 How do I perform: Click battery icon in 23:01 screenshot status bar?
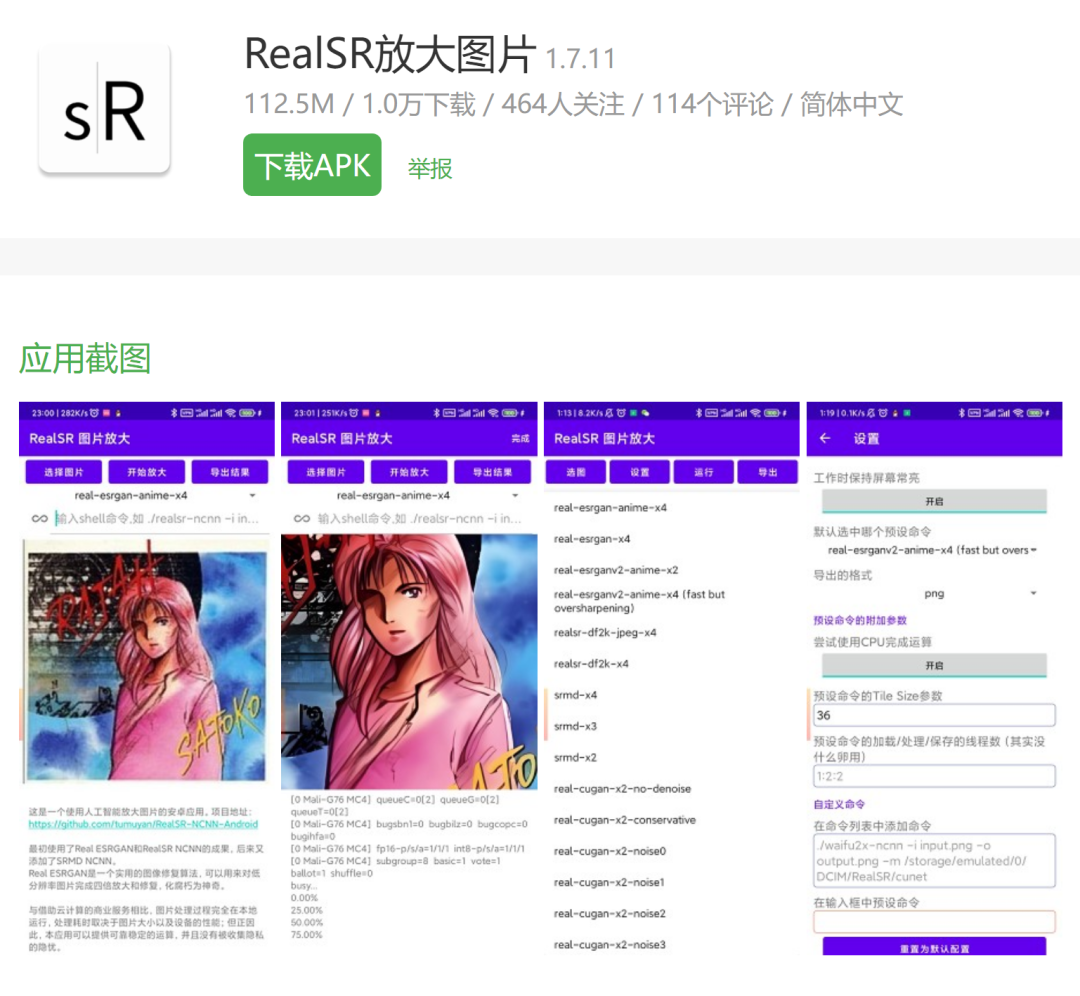tap(510, 413)
